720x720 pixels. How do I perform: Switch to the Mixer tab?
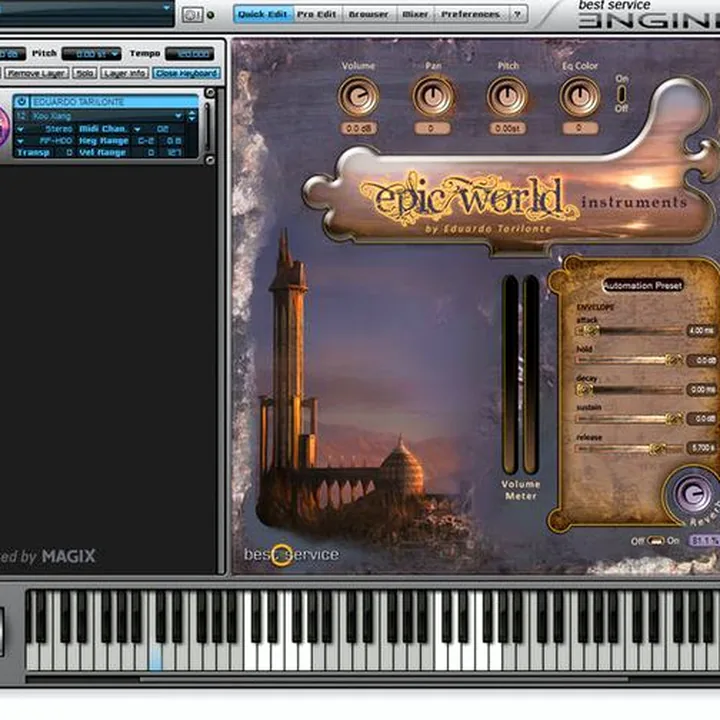point(415,14)
